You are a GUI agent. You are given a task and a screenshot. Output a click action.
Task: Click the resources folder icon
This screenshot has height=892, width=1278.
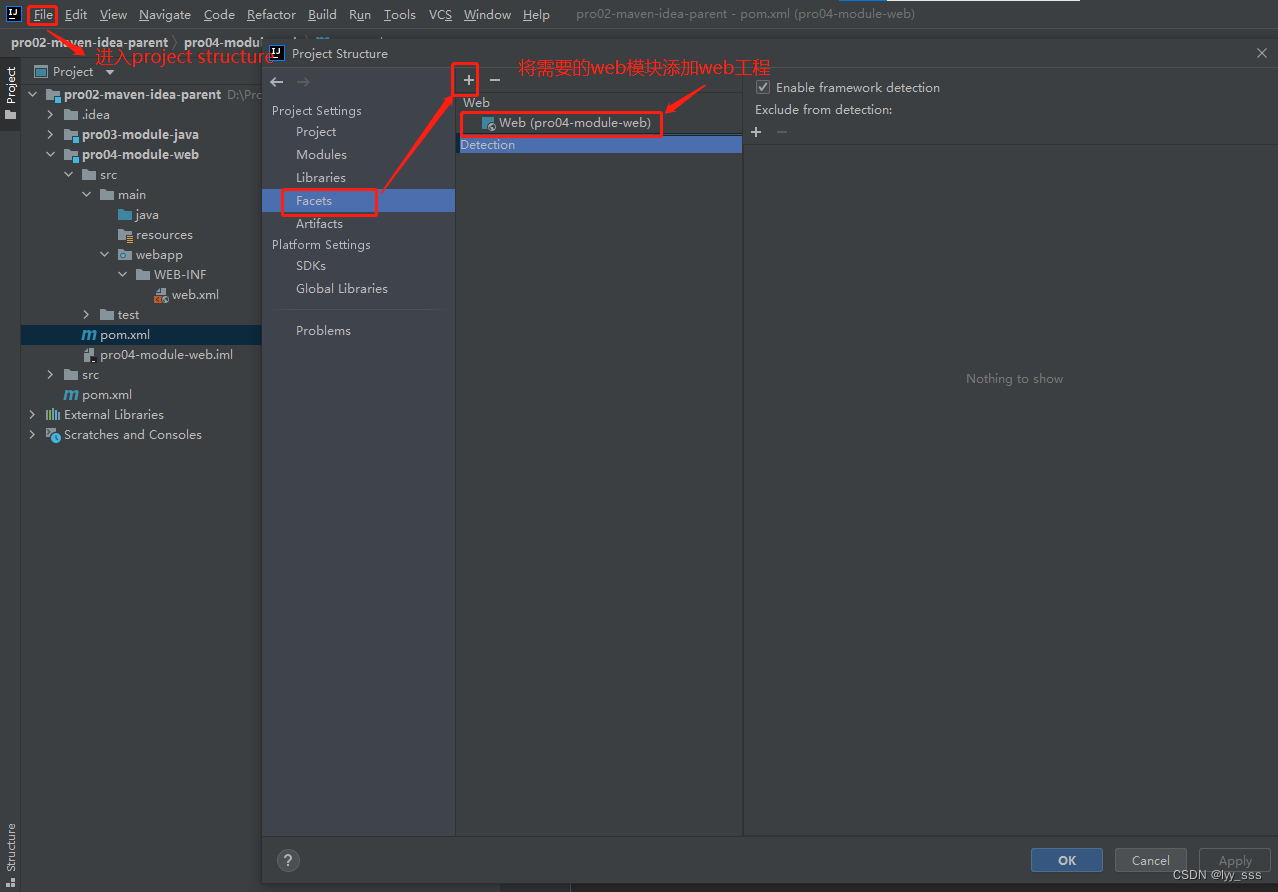click(x=125, y=235)
